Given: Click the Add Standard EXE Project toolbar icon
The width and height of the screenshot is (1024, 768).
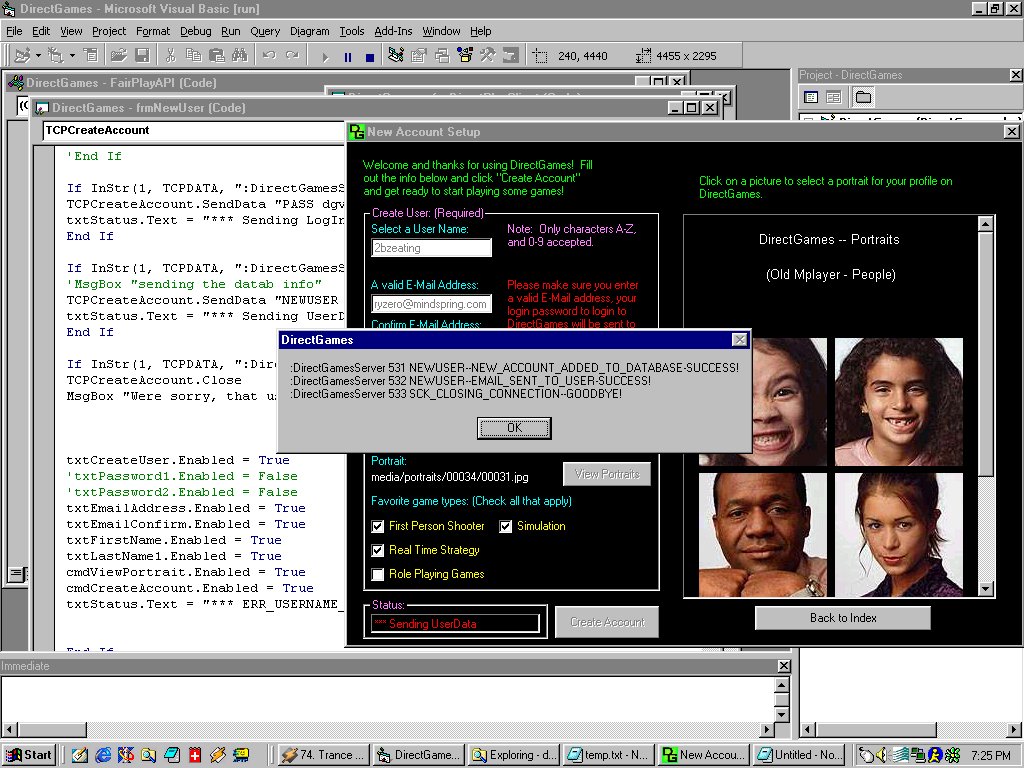Looking at the screenshot, I should (22, 56).
